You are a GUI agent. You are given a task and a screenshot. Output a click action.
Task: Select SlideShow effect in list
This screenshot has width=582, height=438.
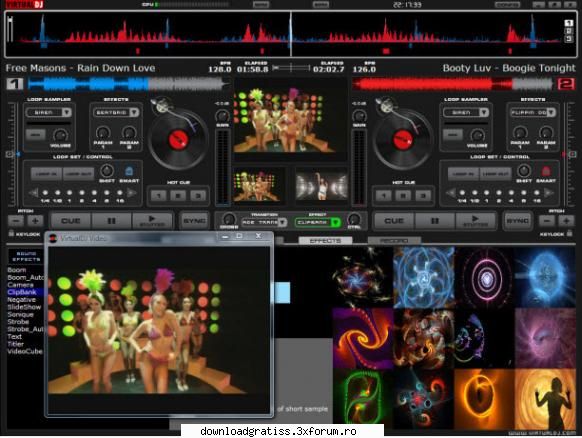coord(24,307)
